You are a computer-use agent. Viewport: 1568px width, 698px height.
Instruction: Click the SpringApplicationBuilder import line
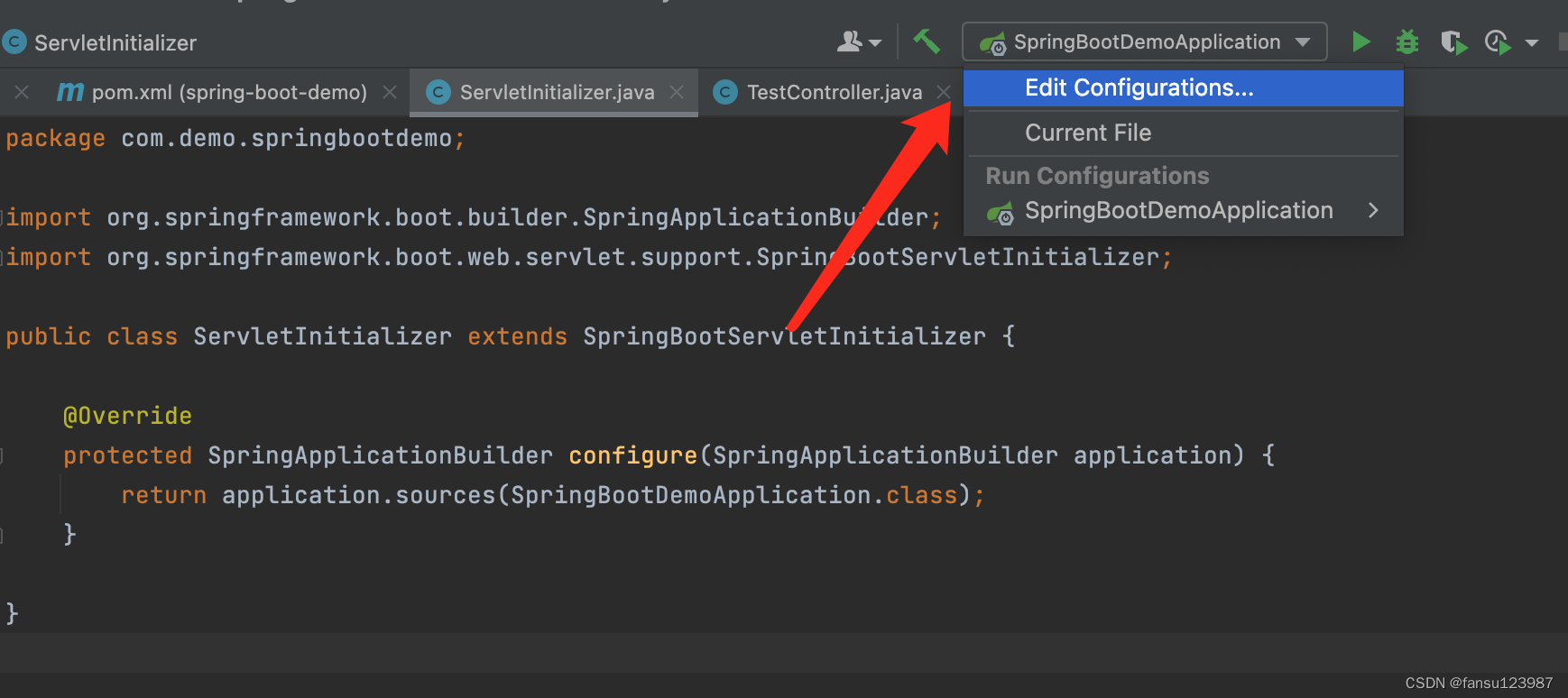click(474, 217)
